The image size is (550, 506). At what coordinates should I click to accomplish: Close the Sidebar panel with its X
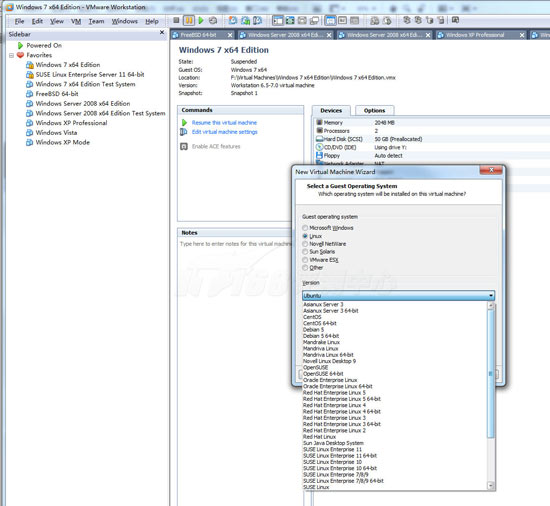tap(162, 33)
